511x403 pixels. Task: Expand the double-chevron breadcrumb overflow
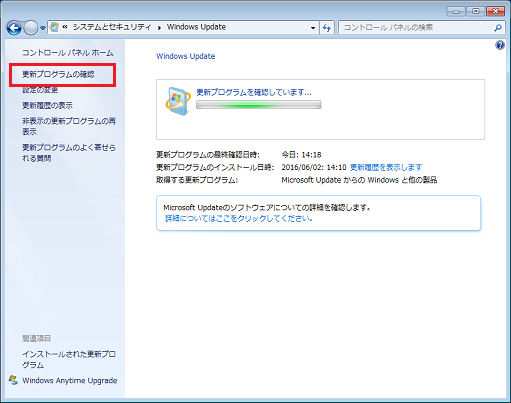[x=65, y=27]
